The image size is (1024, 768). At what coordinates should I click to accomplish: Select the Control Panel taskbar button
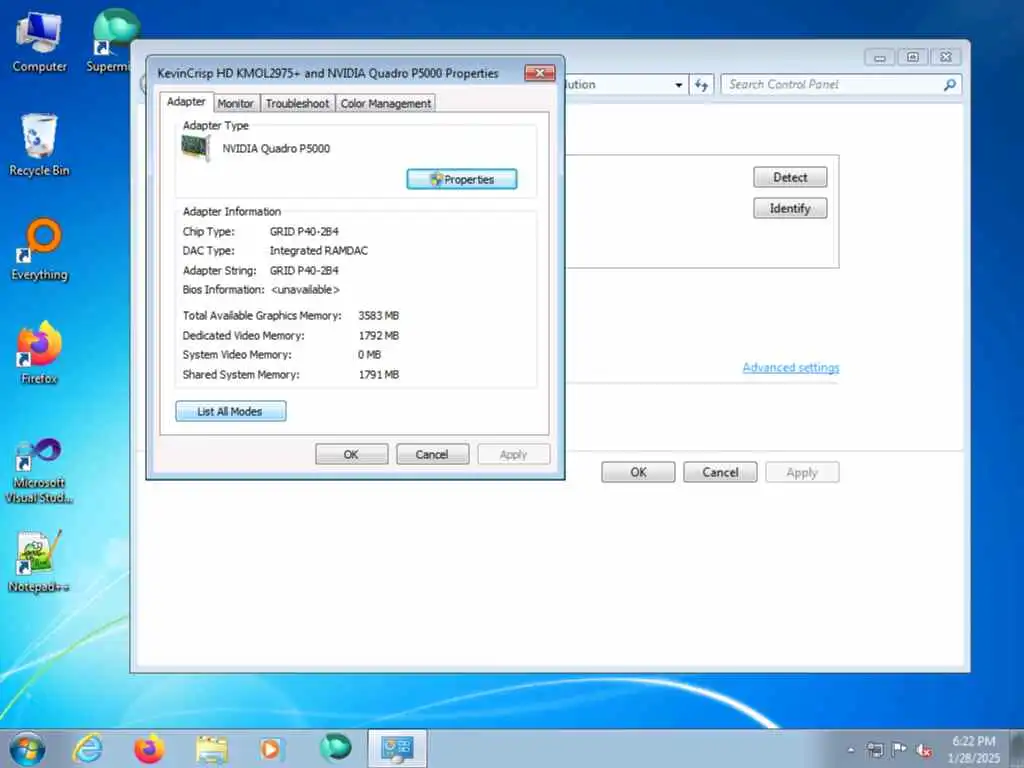point(397,748)
